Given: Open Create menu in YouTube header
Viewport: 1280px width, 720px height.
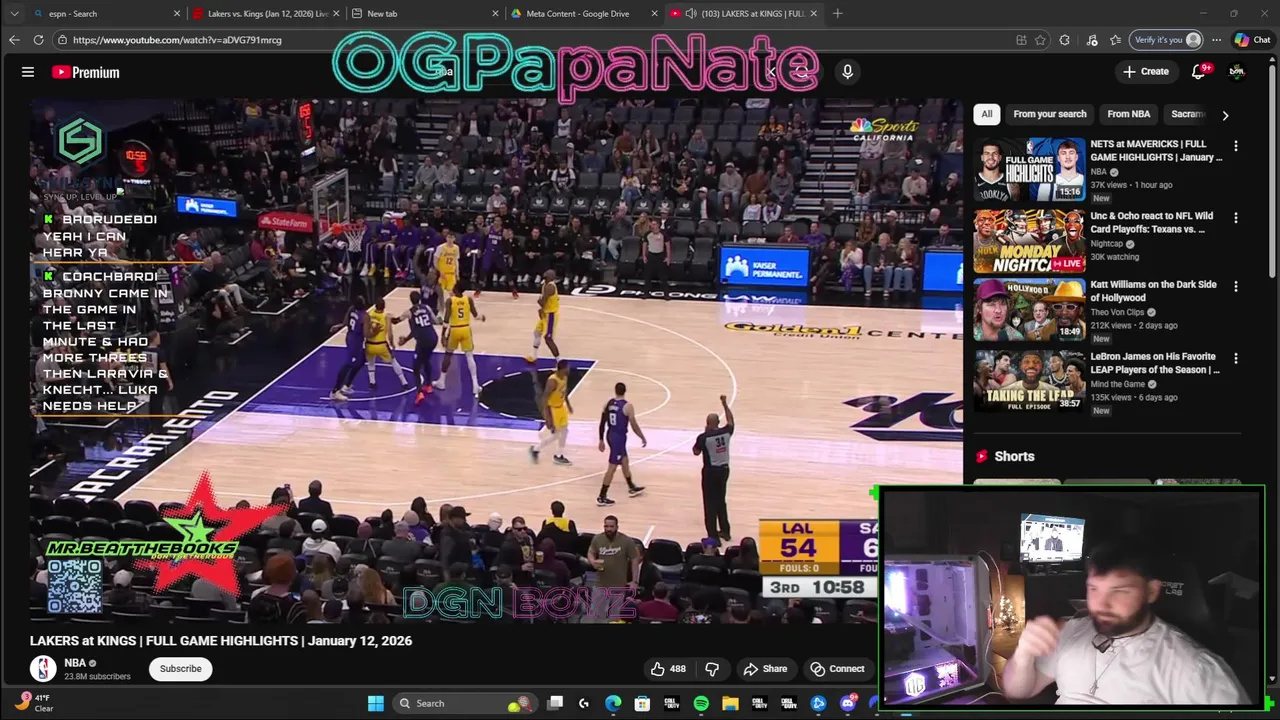Looking at the screenshot, I should click(1145, 71).
